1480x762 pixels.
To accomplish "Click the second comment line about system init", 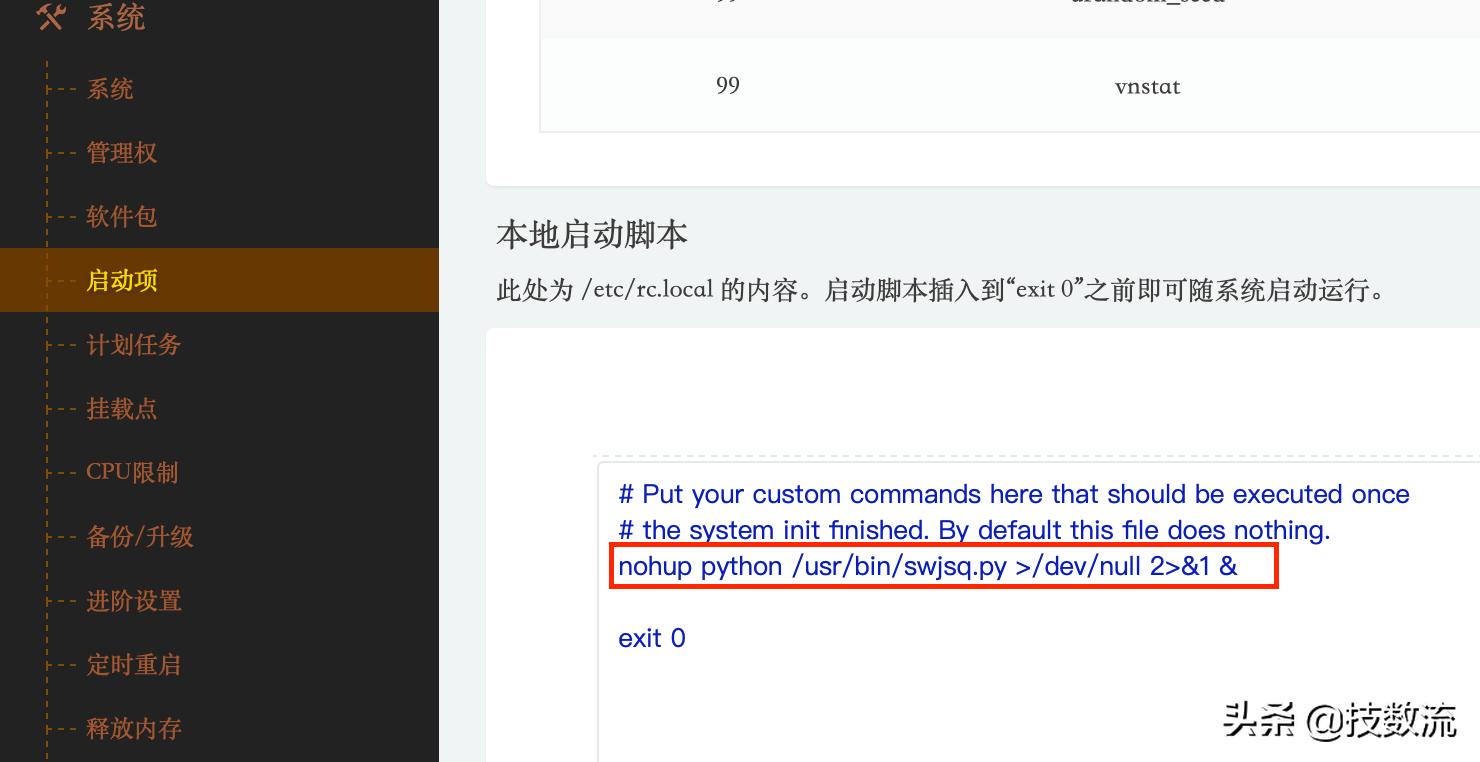I will point(974,530).
